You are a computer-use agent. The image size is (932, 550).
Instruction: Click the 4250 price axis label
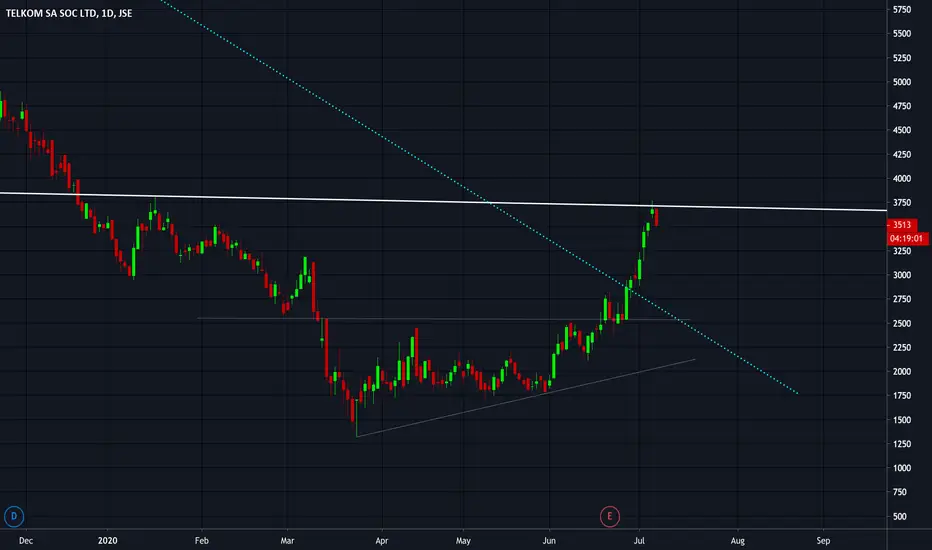click(902, 155)
